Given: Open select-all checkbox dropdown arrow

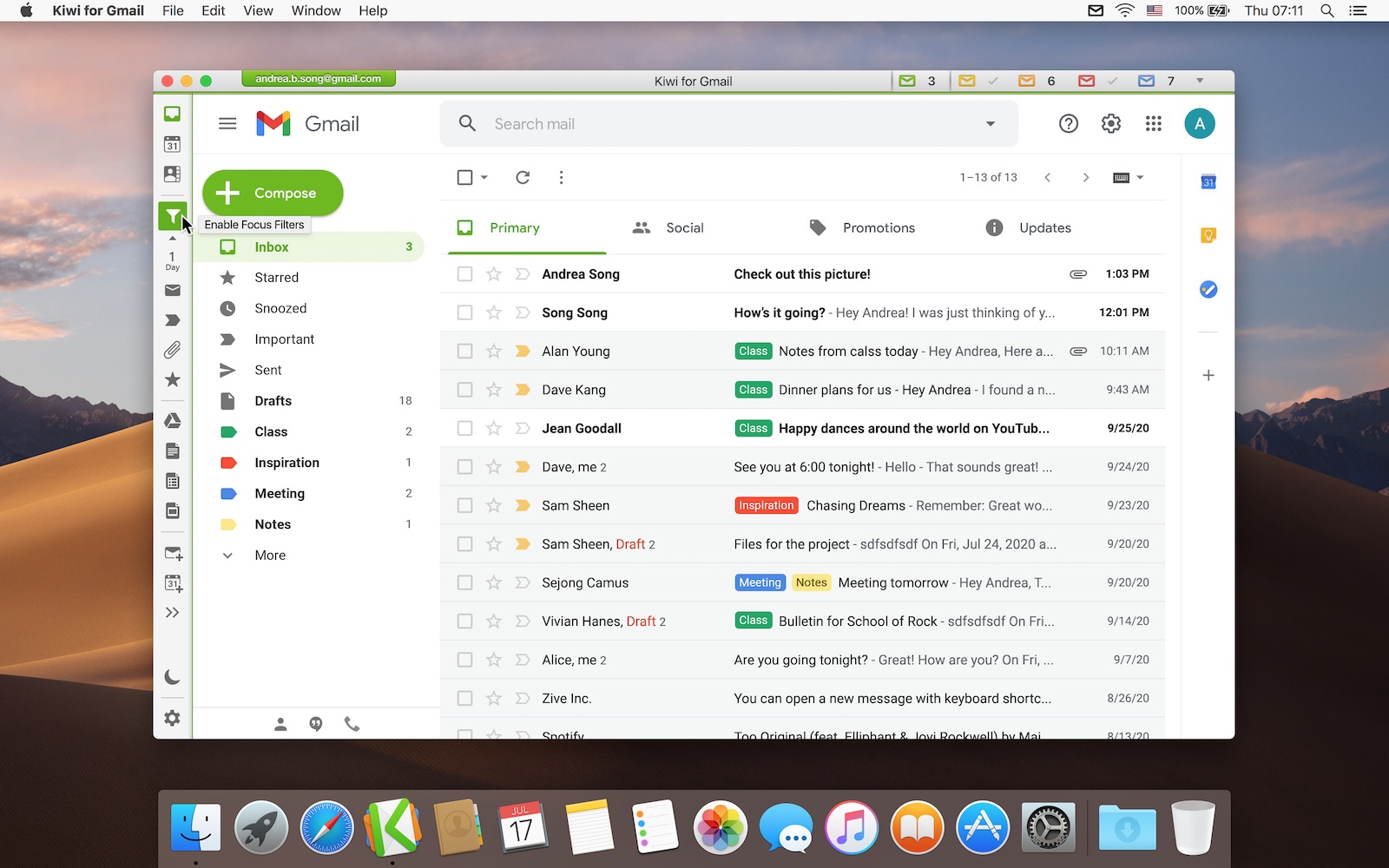Looking at the screenshot, I should click(484, 177).
